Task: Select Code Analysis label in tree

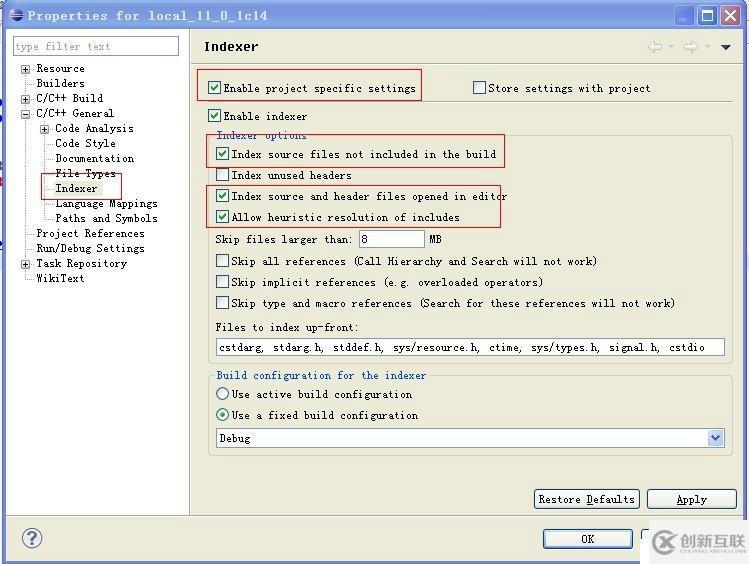Action: 94,128
